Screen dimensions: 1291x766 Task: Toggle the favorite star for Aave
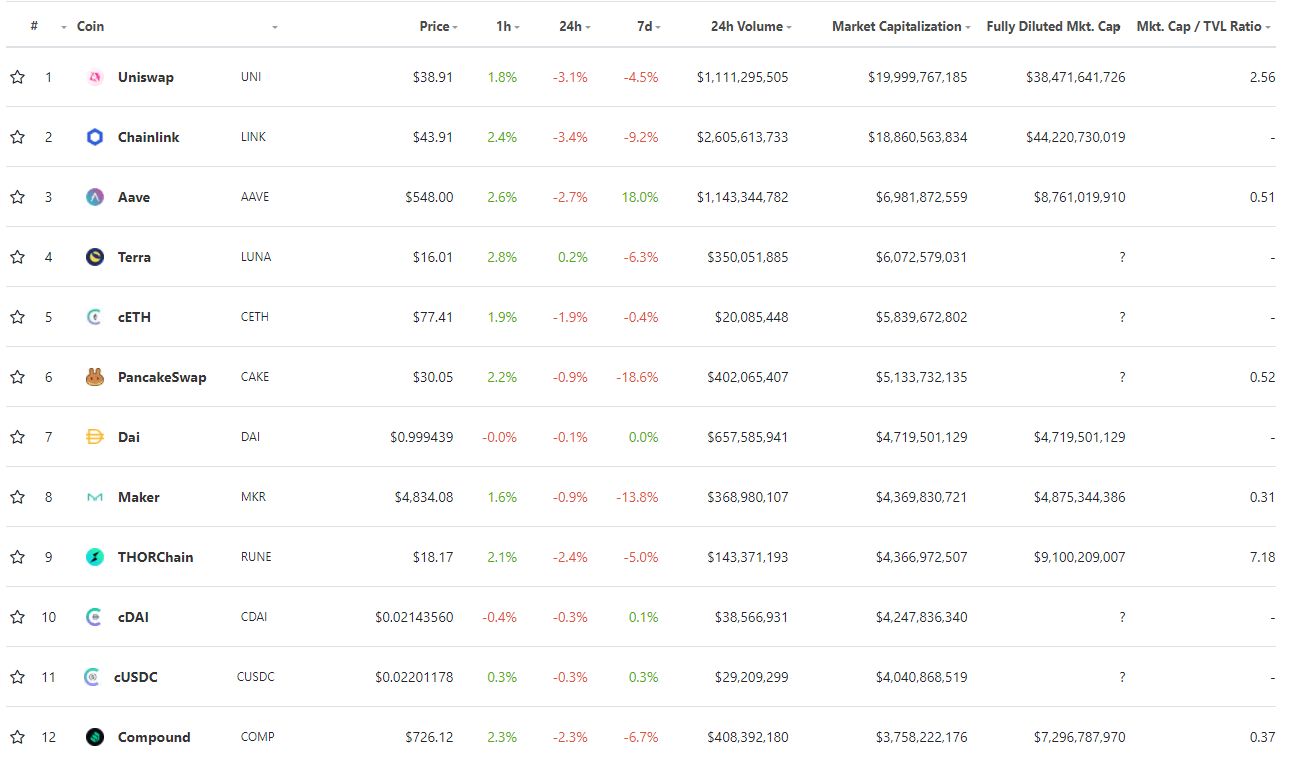tap(17, 197)
